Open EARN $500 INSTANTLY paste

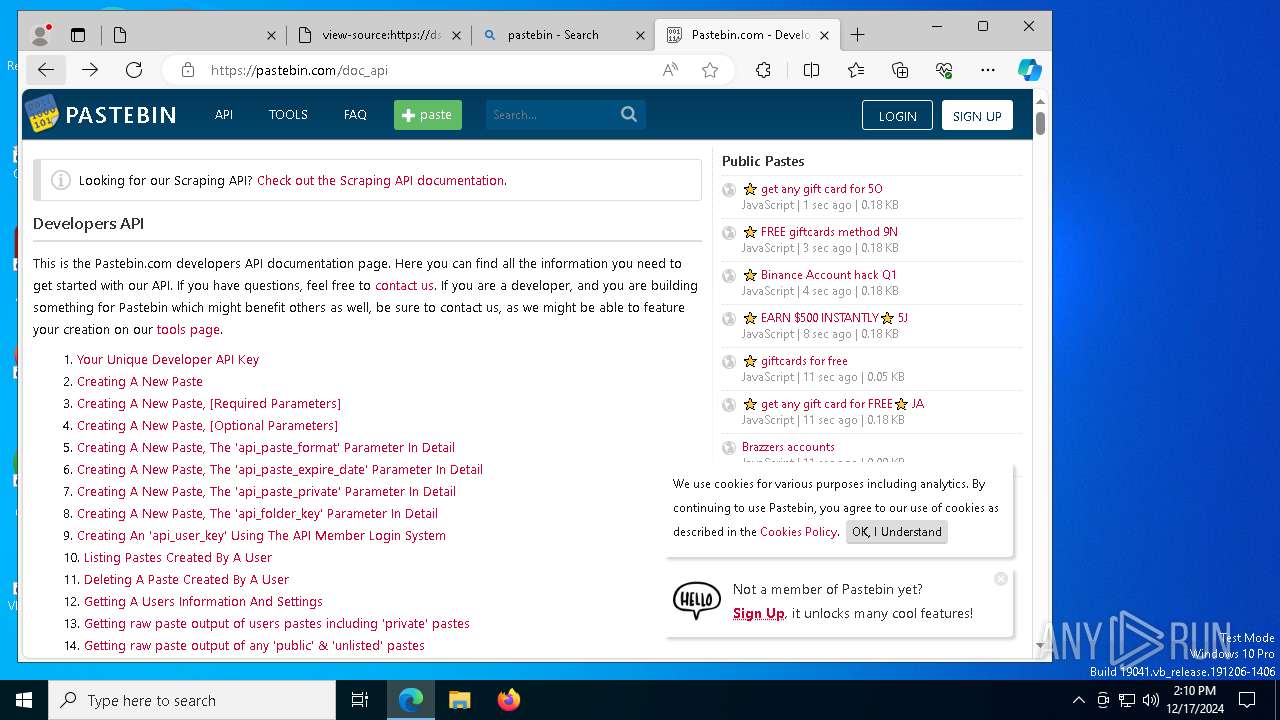[x=834, y=318]
